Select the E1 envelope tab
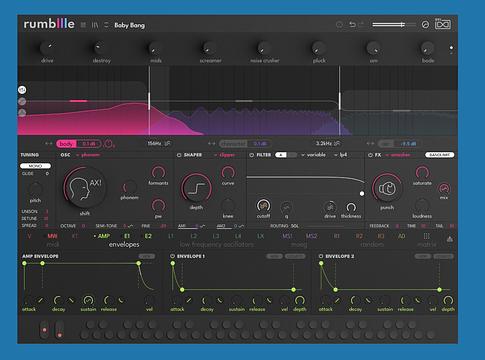This screenshot has width=485, height=360. point(127,236)
